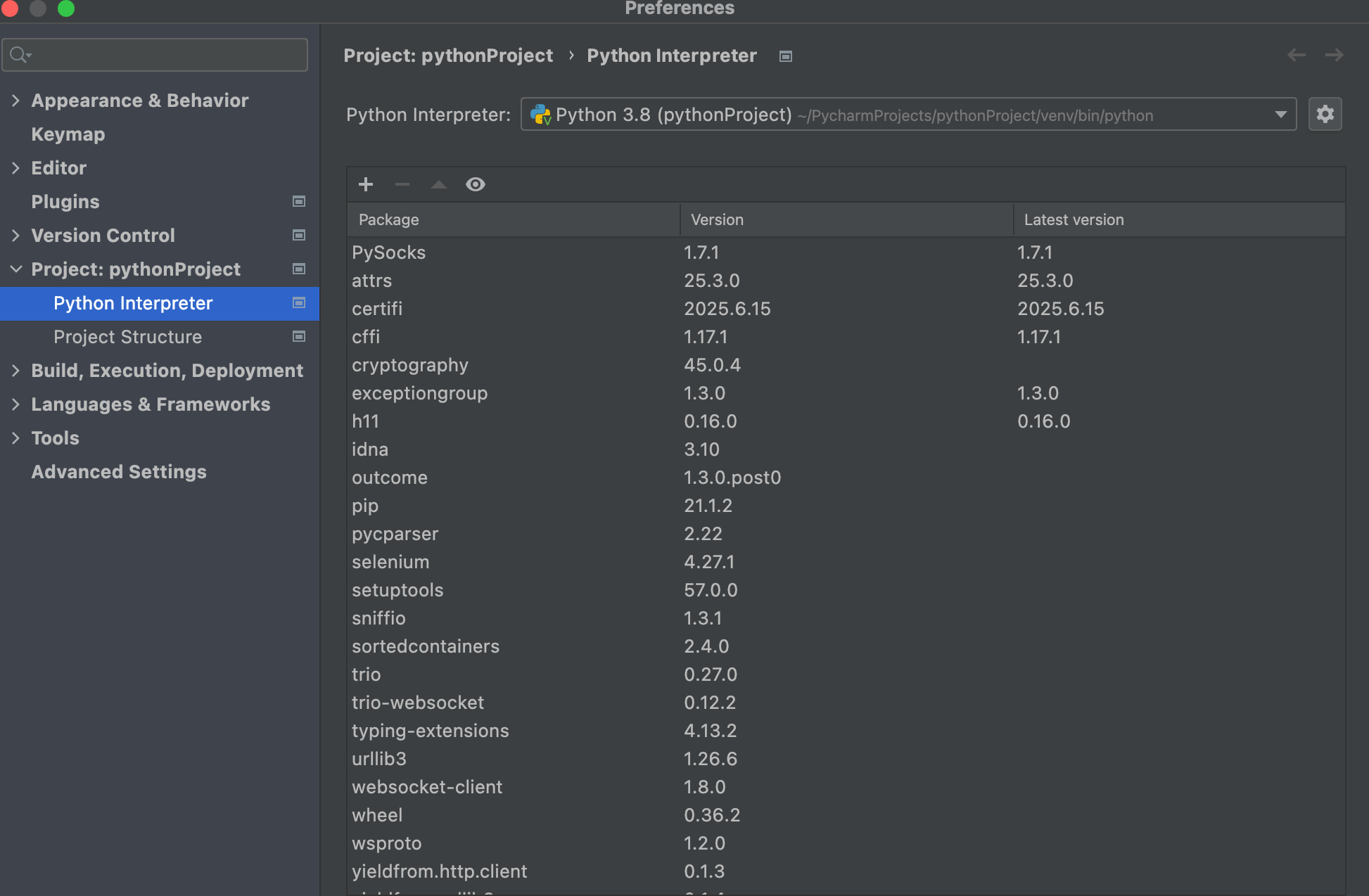
Task: Click the minus uninstall package icon
Action: 402,184
